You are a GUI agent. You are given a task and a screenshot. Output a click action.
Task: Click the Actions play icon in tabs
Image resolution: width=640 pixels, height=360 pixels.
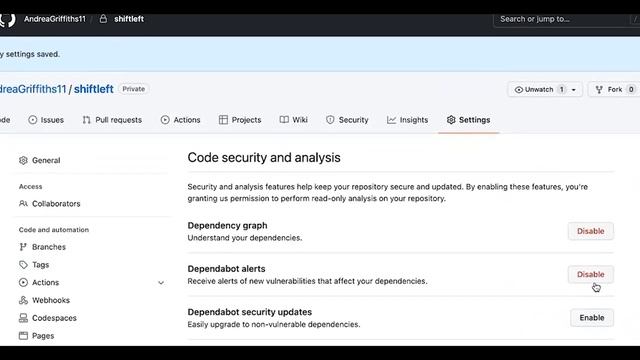[165, 120]
